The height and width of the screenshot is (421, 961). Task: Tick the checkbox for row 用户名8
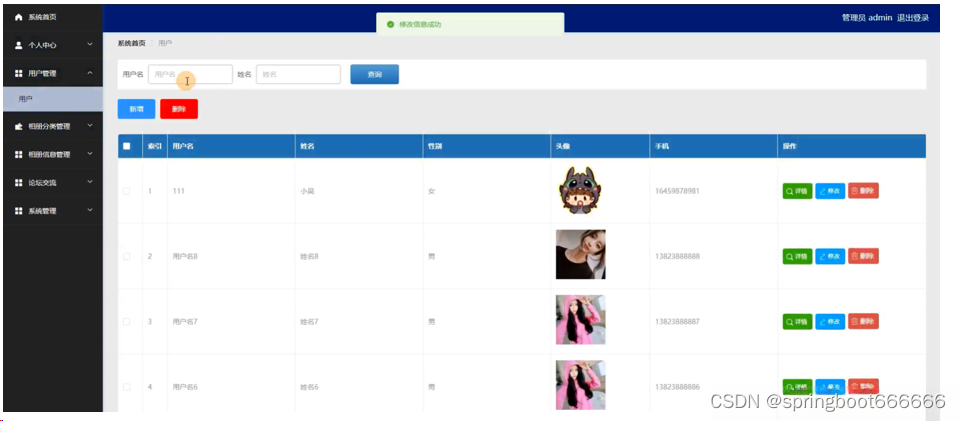pos(127,256)
